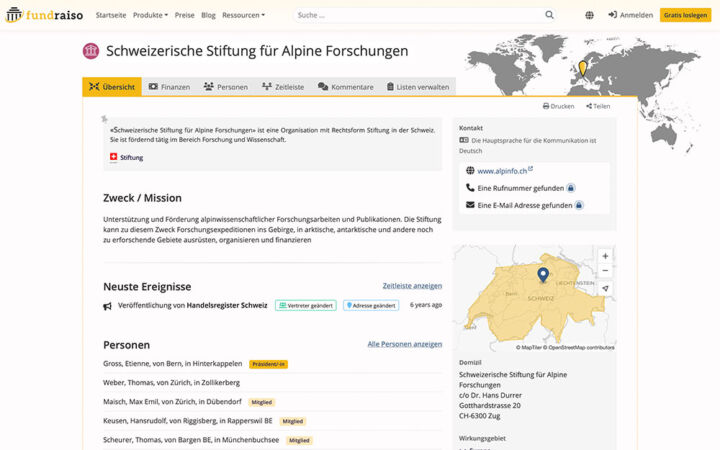Click the Vertreter geändert badge

point(306,305)
